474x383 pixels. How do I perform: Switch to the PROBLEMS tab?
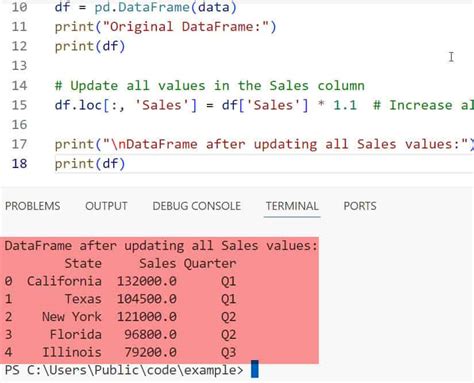pyautogui.click(x=33, y=206)
